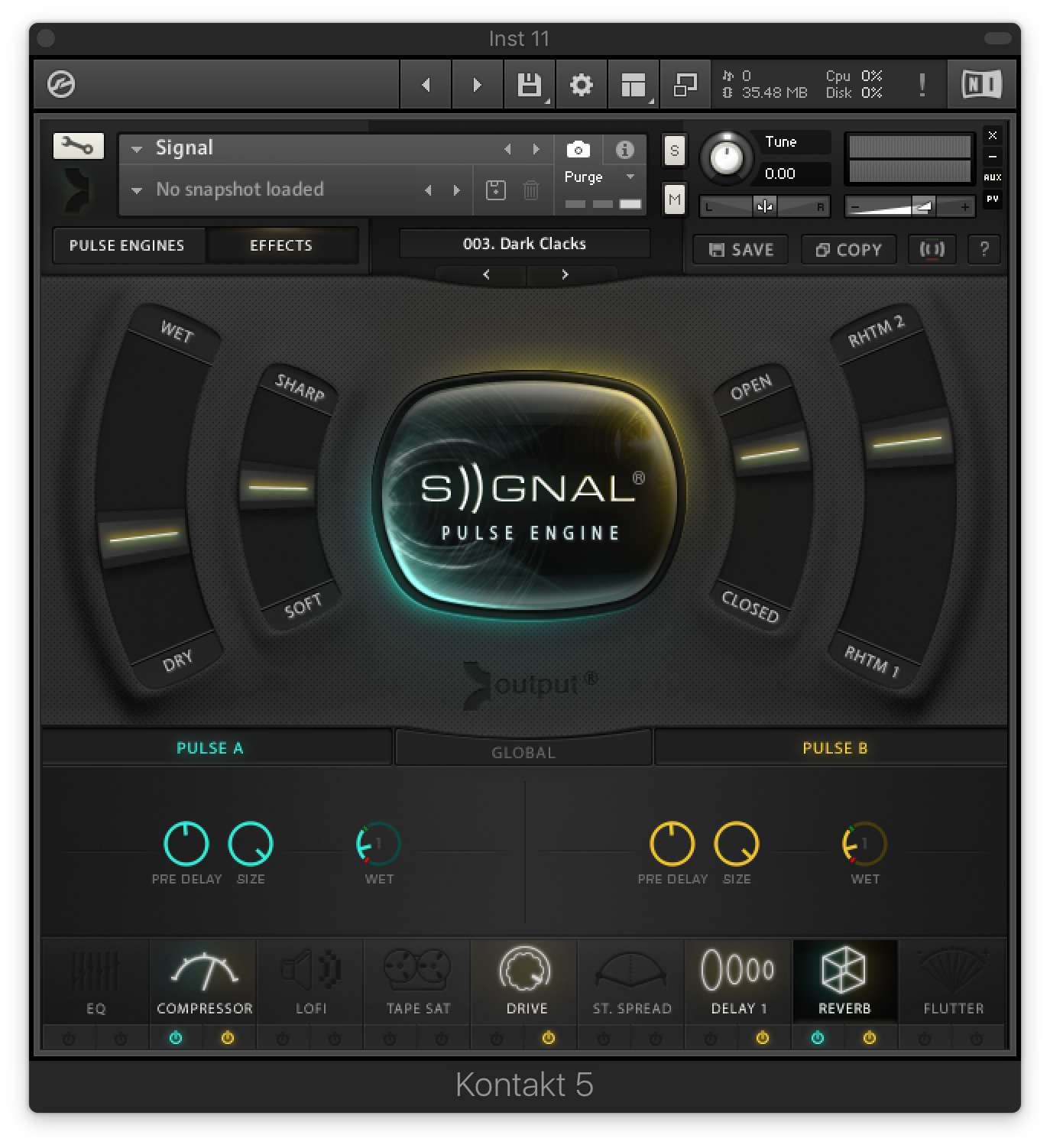Click the Pulse B Size knob
This screenshot has height=1148, width=1050.
point(736,844)
